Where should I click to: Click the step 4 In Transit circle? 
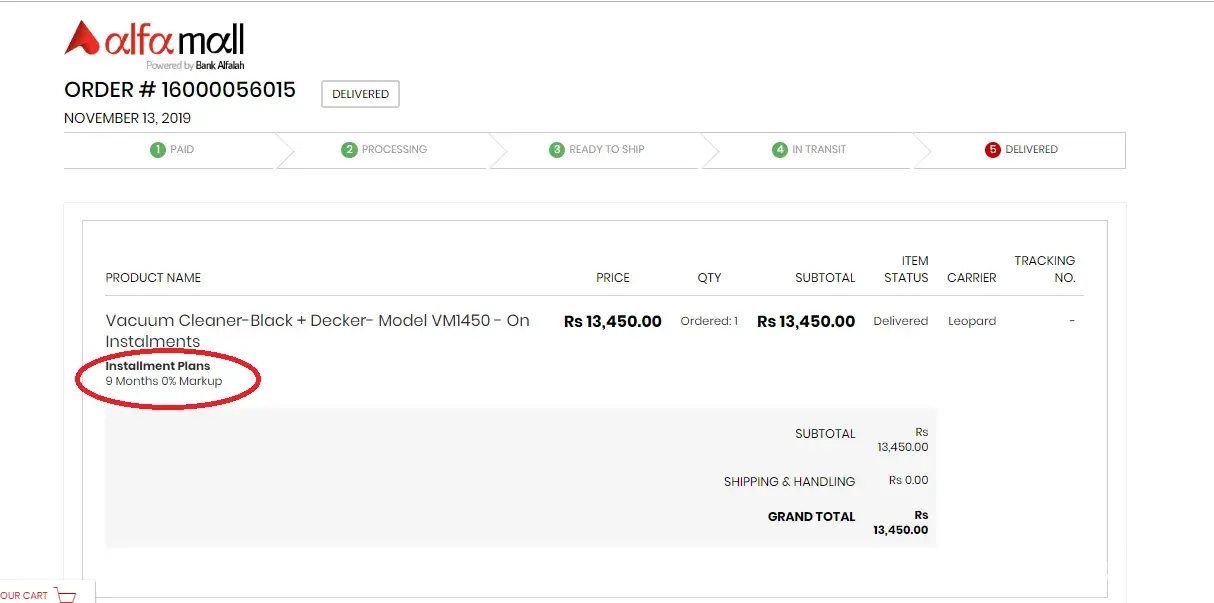point(780,150)
